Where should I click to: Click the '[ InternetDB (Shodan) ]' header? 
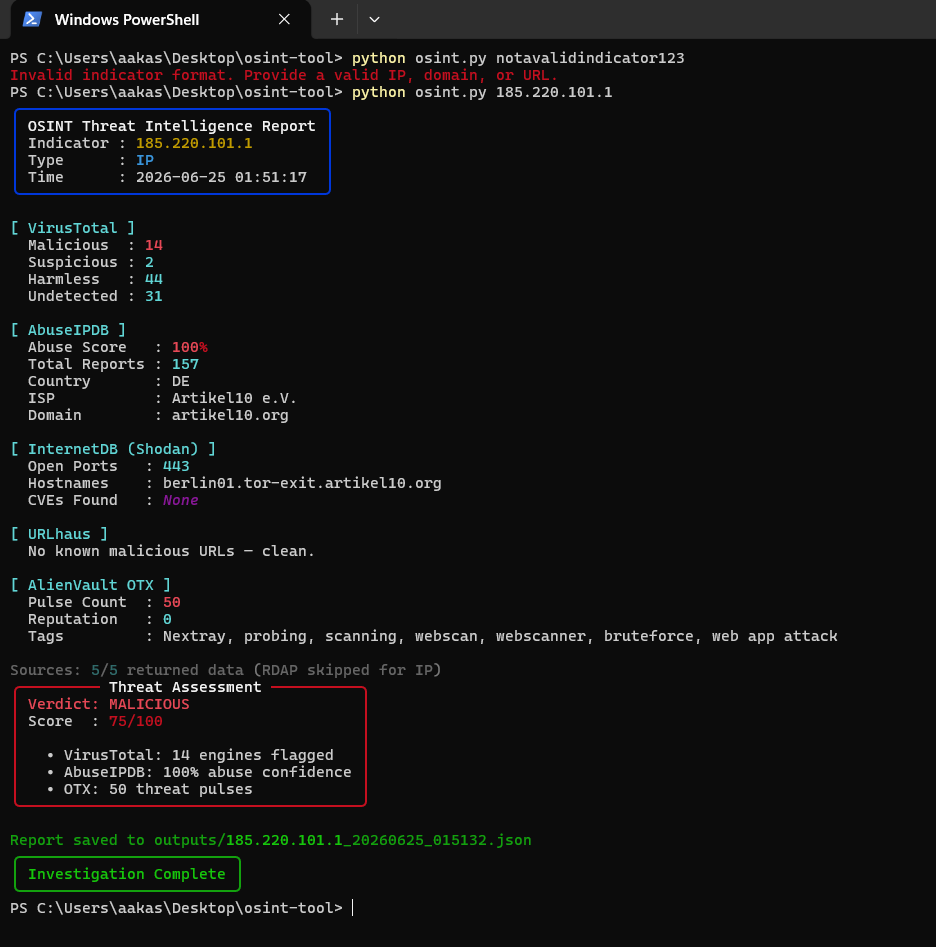click(x=113, y=449)
